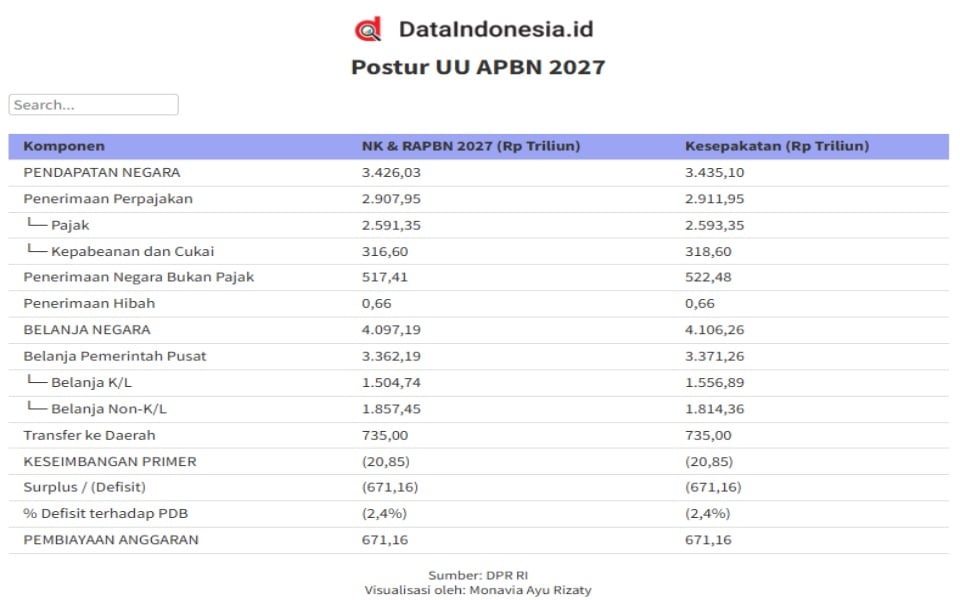Select the BELANJA NEGARA row label

pyautogui.click(x=87, y=330)
